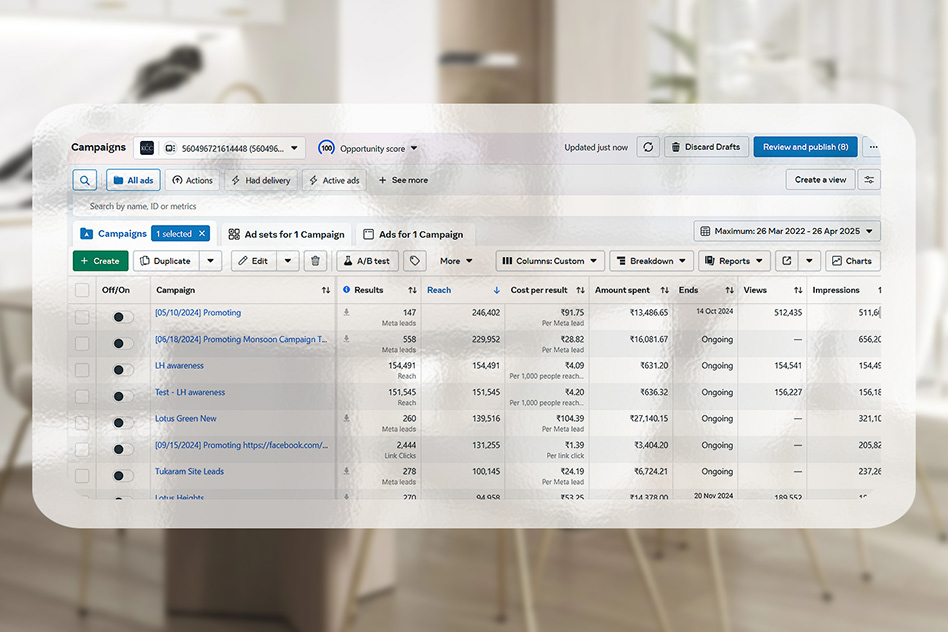Open the filter settings icon next to Create a view
The width and height of the screenshot is (948, 632).
[869, 180]
